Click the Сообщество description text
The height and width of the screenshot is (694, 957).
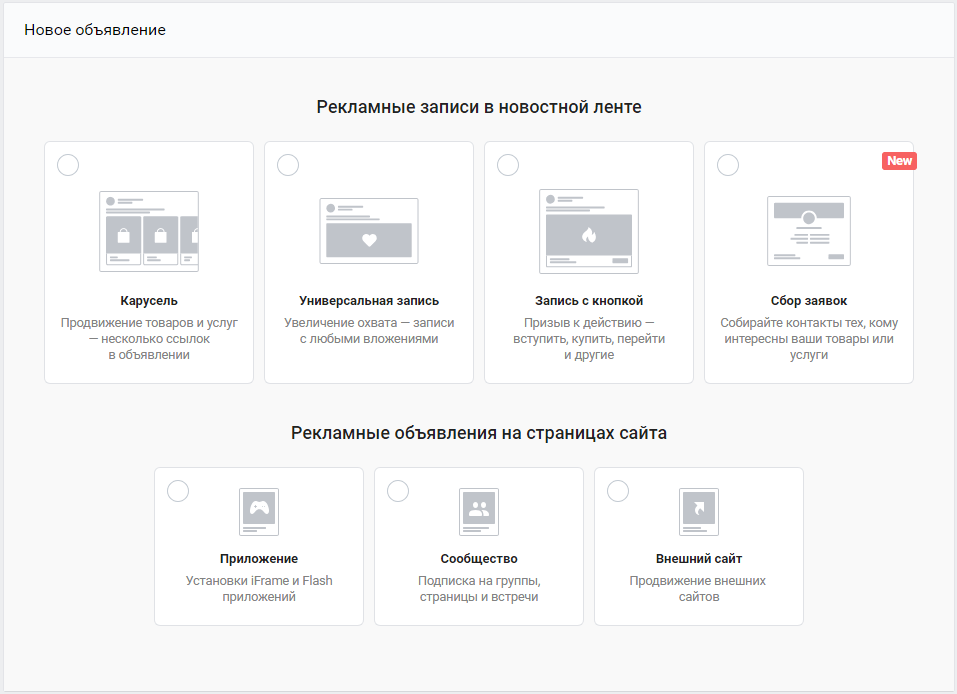pyautogui.click(x=479, y=589)
